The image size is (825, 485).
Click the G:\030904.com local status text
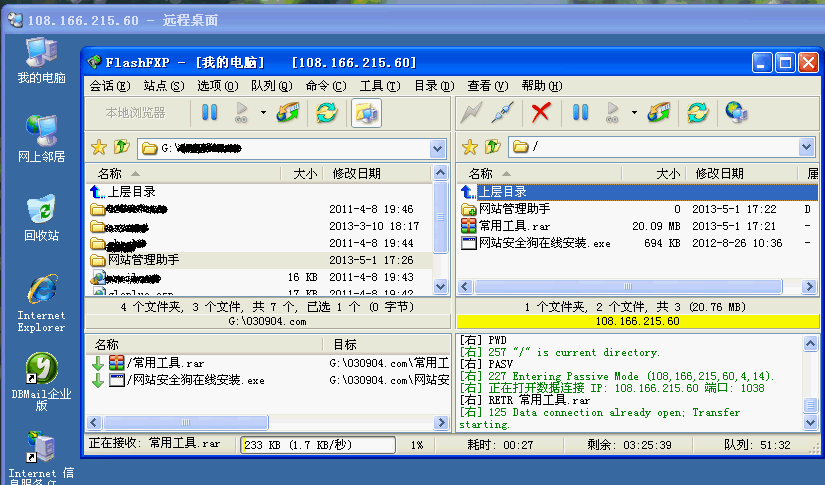click(x=267, y=321)
